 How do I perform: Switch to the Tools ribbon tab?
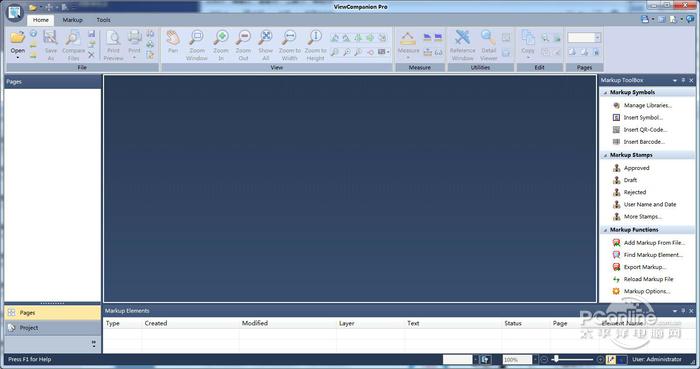[x=104, y=20]
